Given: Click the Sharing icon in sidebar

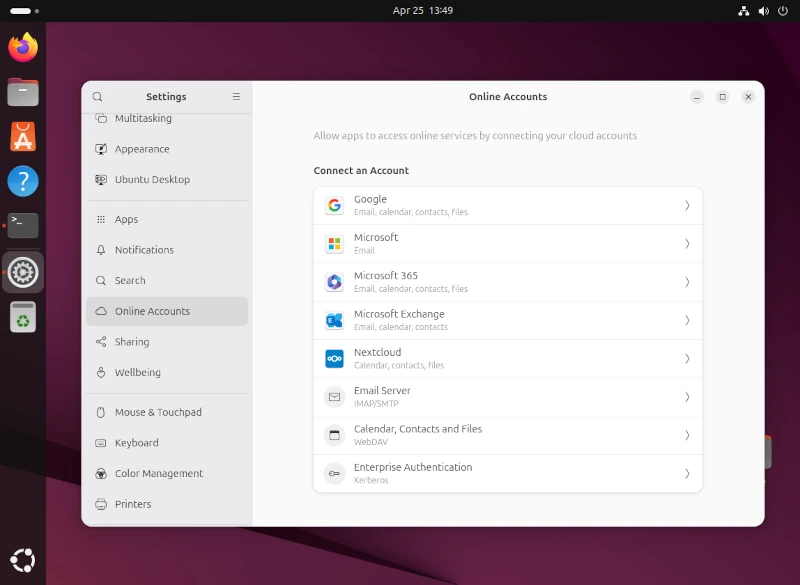Looking at the screenshot, I should click(101, 342).
